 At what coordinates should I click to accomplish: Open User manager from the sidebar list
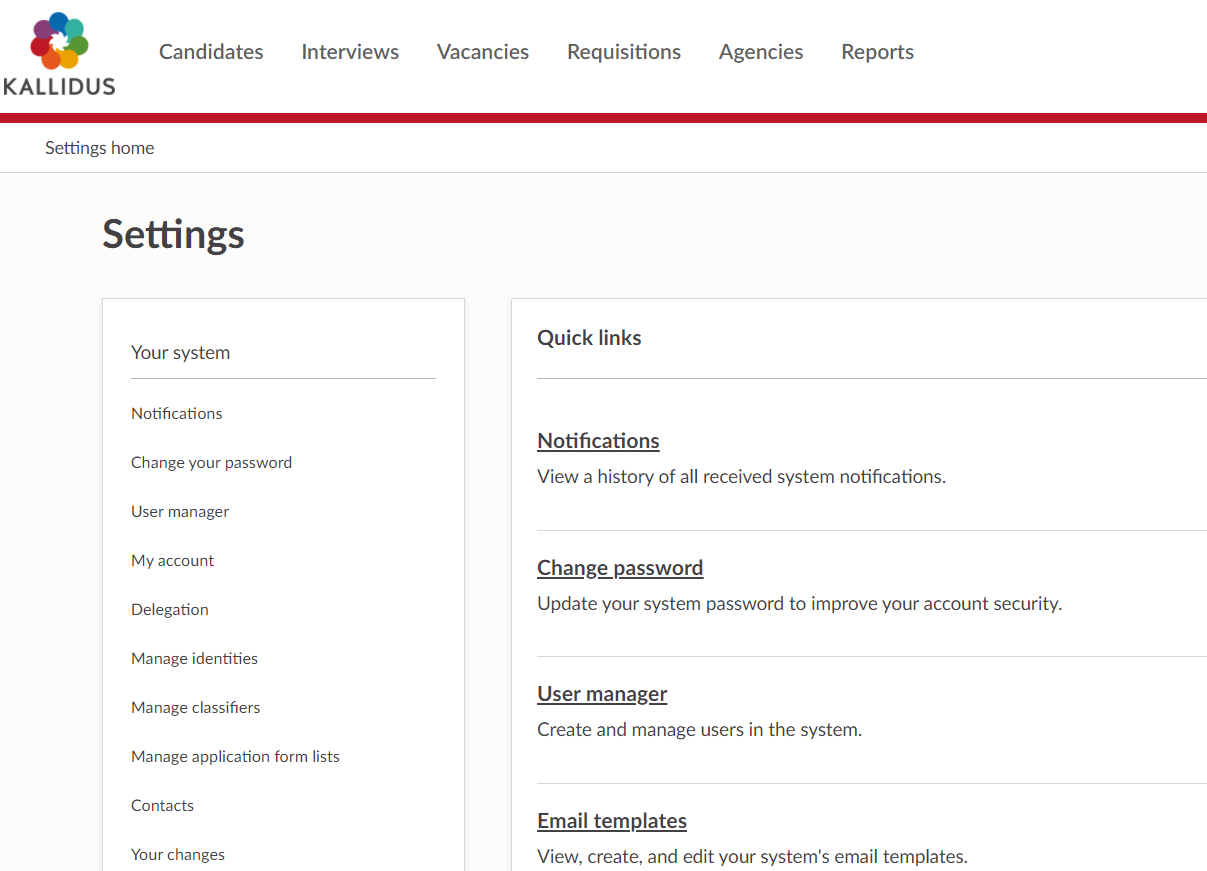tap(180, 512)
